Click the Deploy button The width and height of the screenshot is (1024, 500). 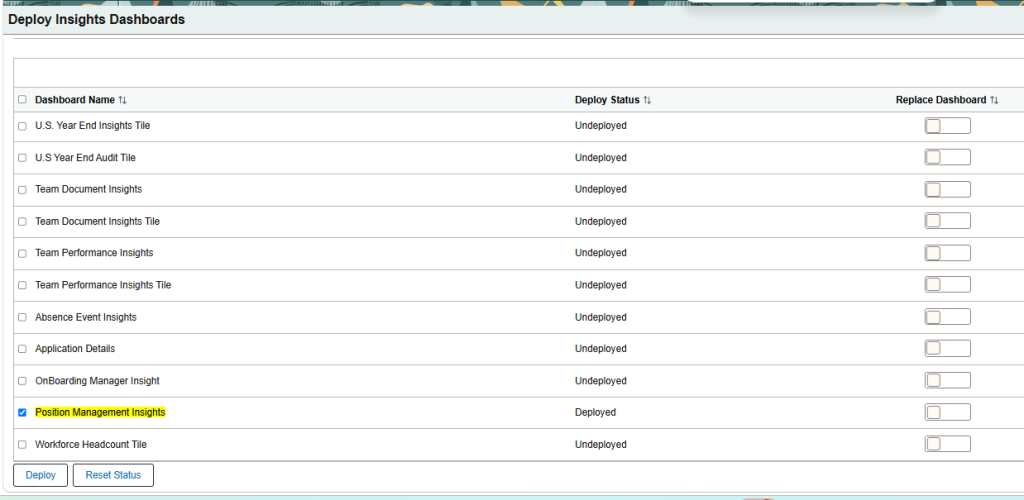40,475
